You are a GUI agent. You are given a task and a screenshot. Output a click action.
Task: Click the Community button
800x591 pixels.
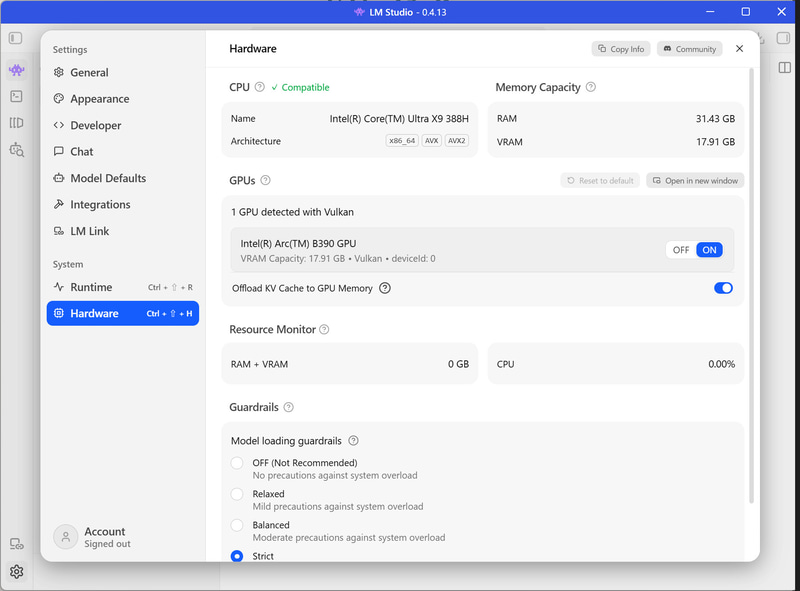click(x=690, y=49)
